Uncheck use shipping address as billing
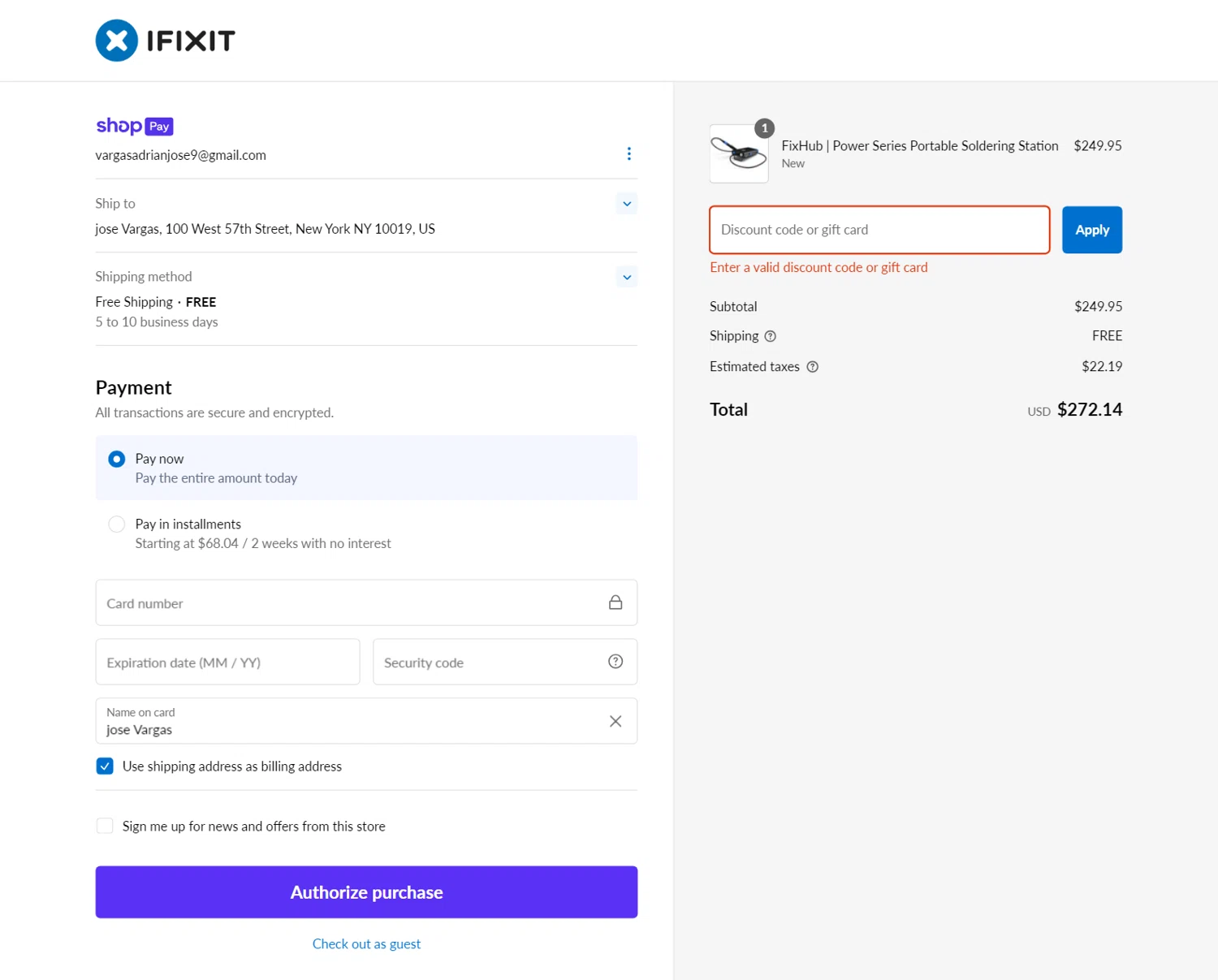Viewport: 1218px width, 980px height. 105,766
